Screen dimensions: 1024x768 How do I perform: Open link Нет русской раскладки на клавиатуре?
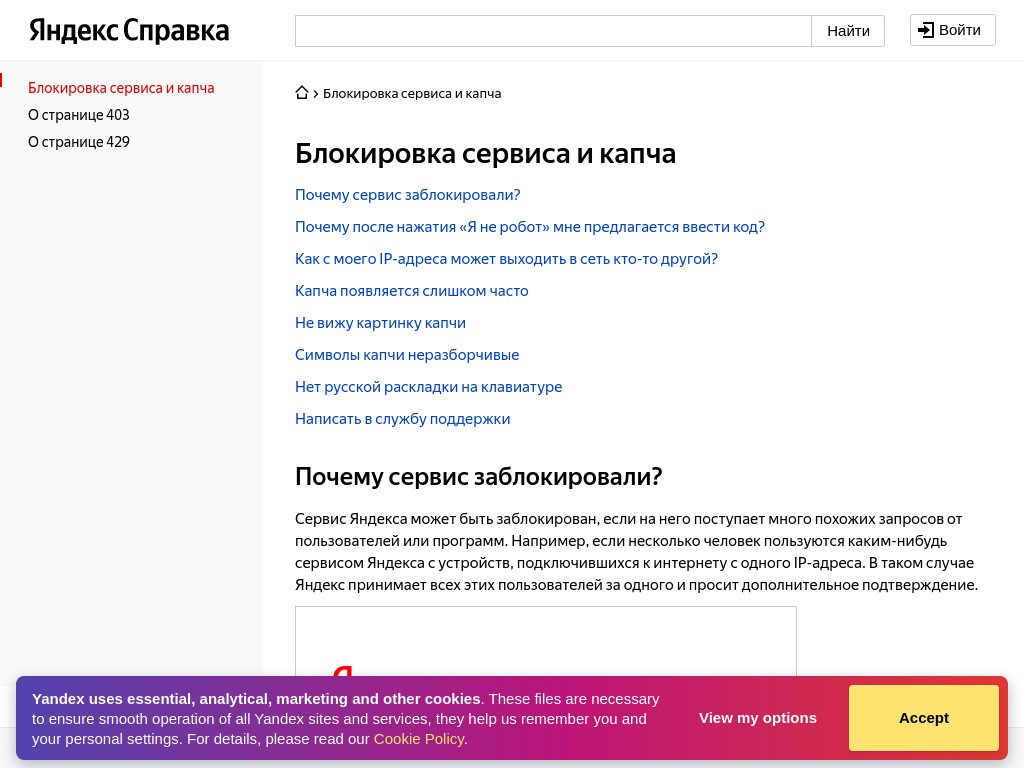[428, 387]
